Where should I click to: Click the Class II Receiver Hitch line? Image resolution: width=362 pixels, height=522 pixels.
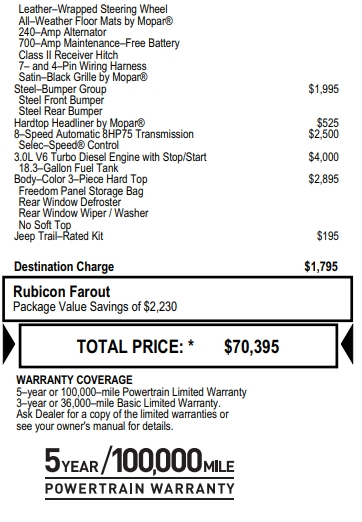(x=68, y=55)
